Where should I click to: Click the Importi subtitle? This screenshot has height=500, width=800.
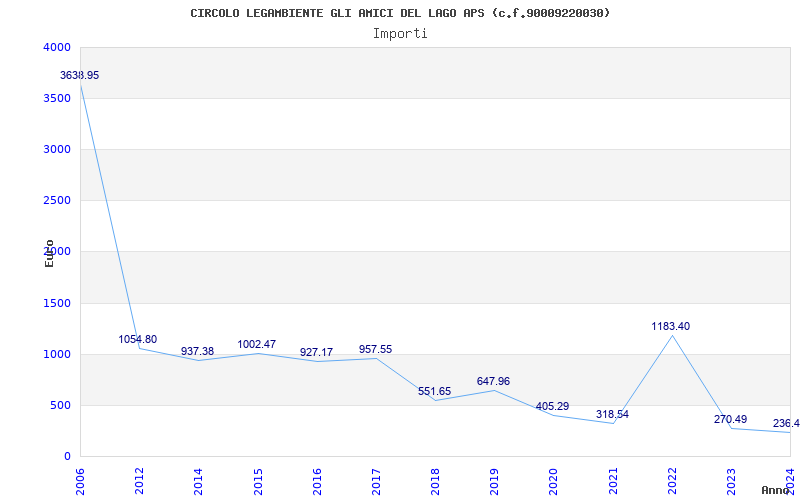point(400,33)
